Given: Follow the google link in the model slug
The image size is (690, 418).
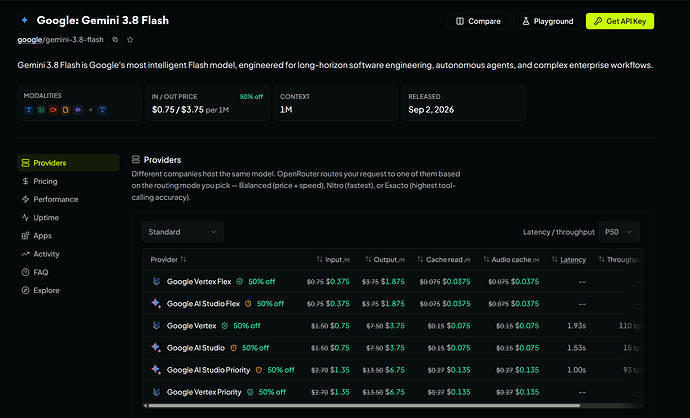Looking at the screenshot, I should [29, 40].
